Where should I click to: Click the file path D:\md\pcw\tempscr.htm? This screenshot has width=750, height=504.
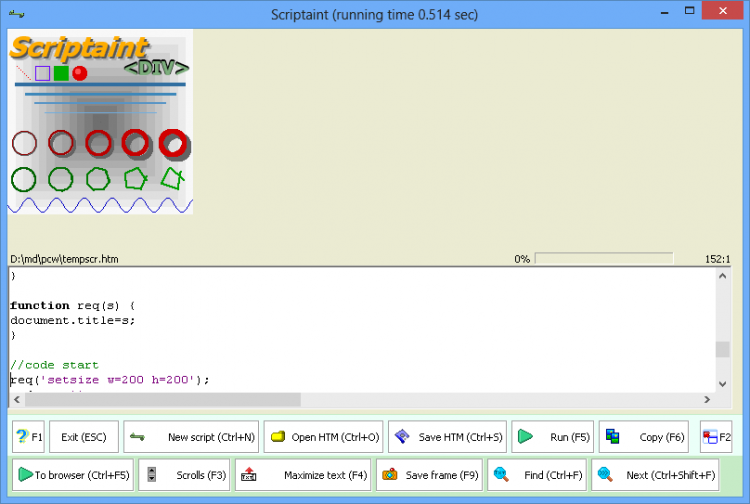[x=64, y=259]
